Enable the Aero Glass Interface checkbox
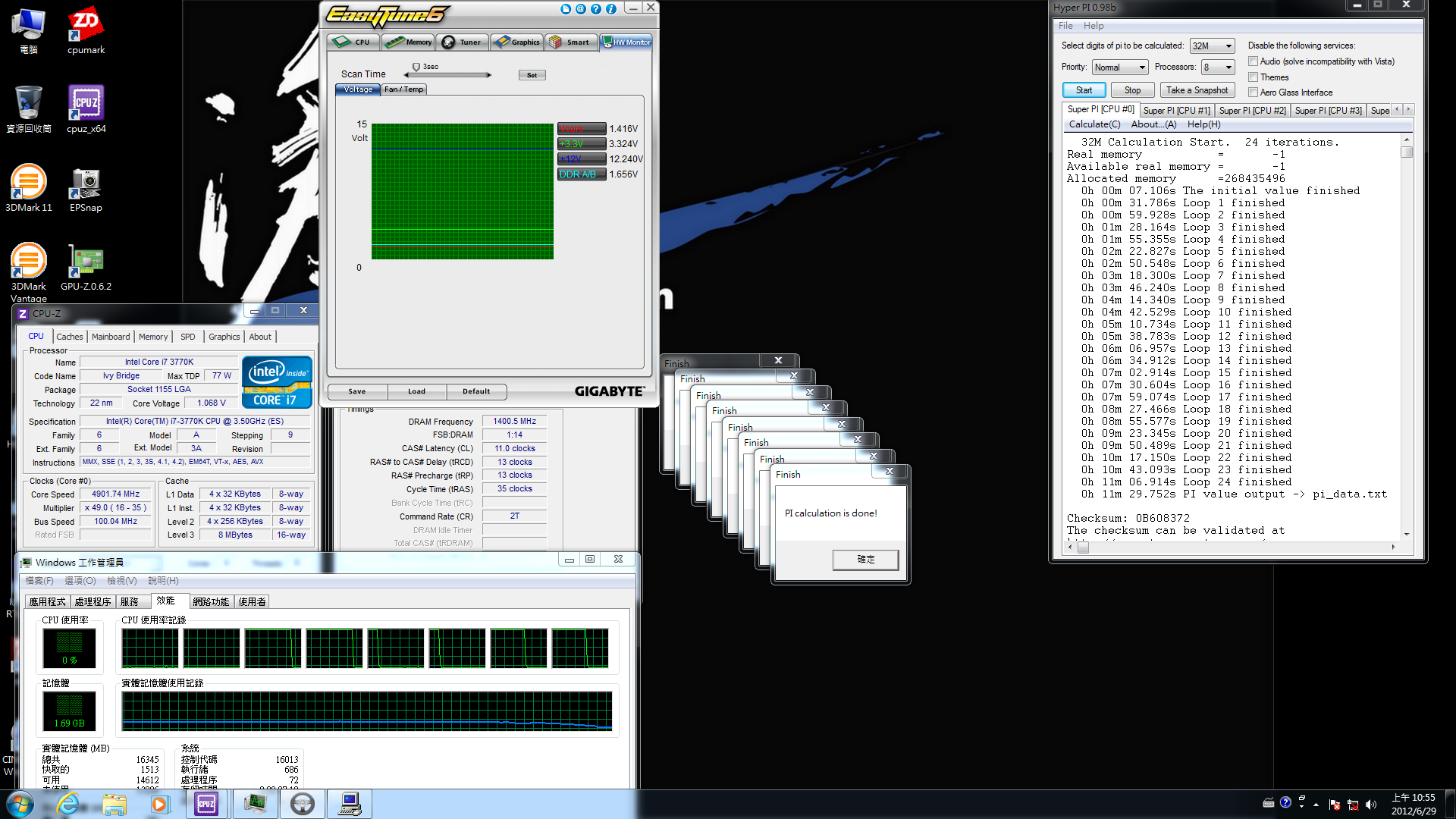 coord(1254,93)
